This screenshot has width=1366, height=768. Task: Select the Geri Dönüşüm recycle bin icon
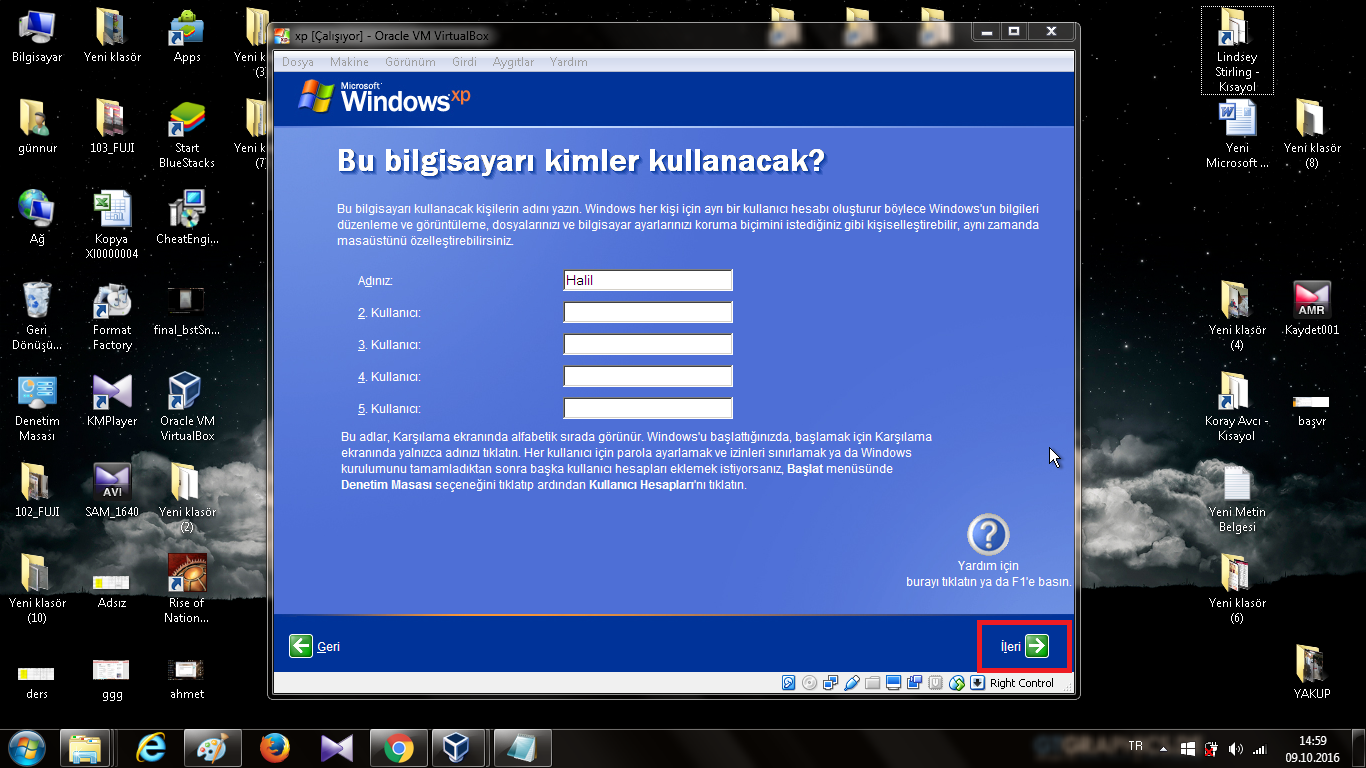(37, 316)
